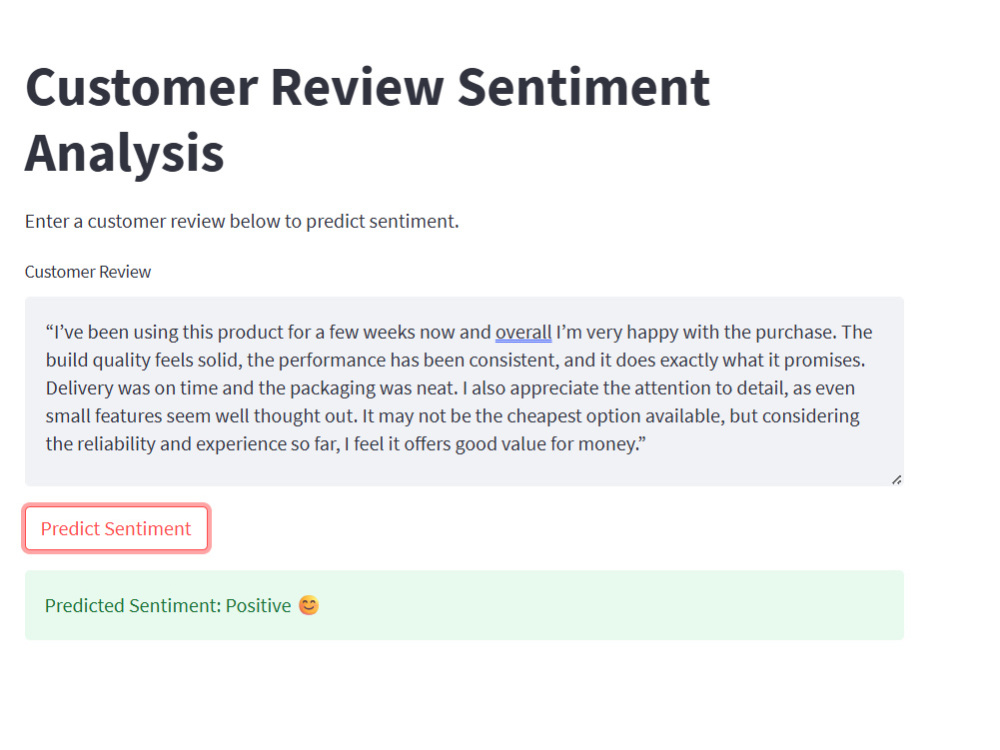Place cursor on the word "reliability"

tap(116, 445)
